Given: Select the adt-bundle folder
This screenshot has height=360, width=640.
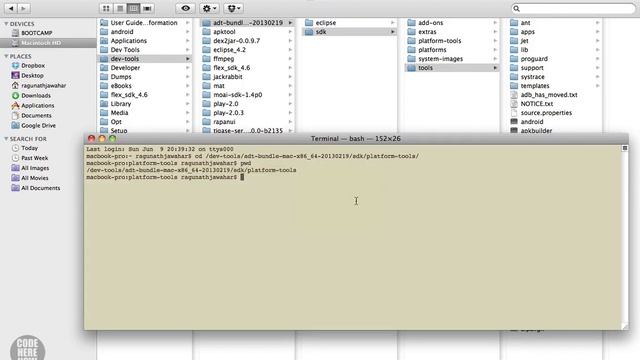Looking at the screenshot, I should (x=247, y=23).
